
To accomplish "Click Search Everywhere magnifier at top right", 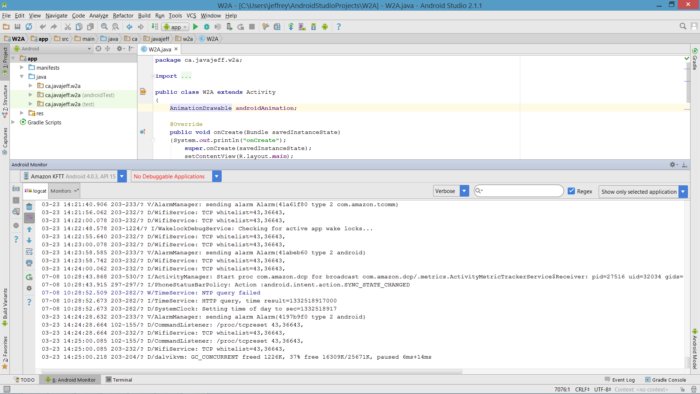I will 683,26.
